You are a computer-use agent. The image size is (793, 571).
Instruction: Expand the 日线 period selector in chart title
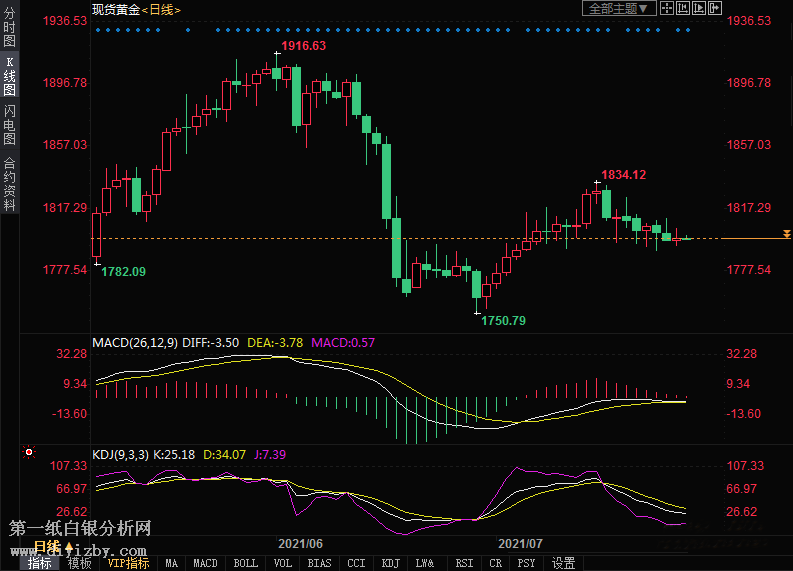tap(158, 9)
